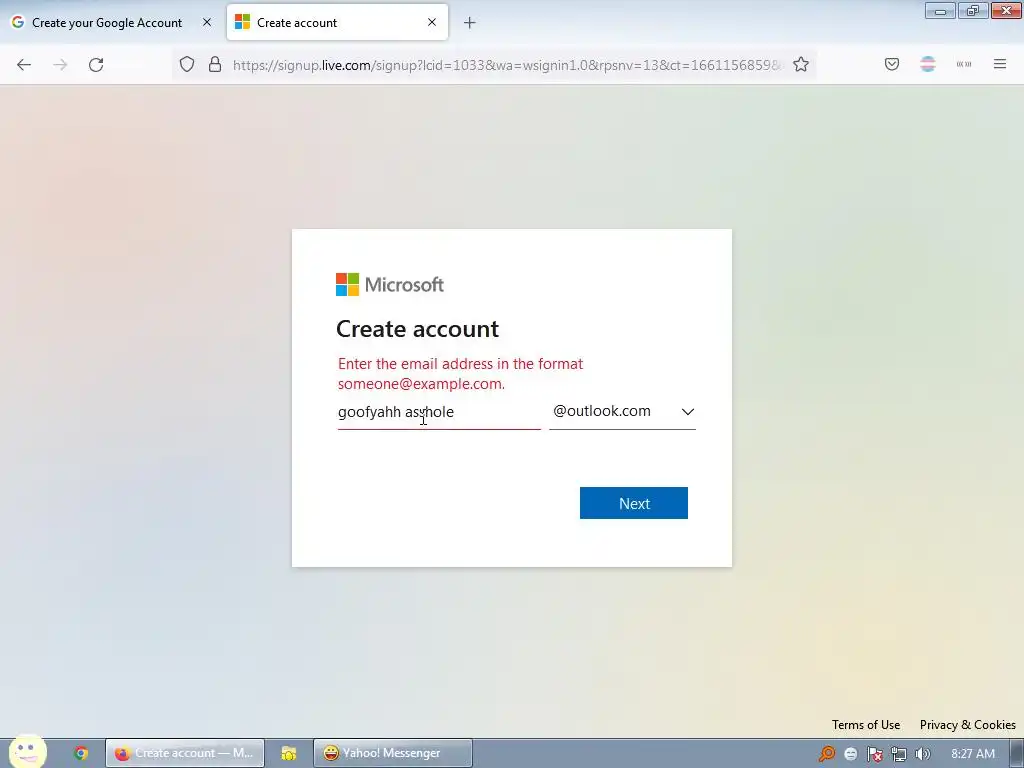The height and width of the screenshot is (768, 1024).
Task: Close the Create your Google Account tab
Action: [207, 22]
